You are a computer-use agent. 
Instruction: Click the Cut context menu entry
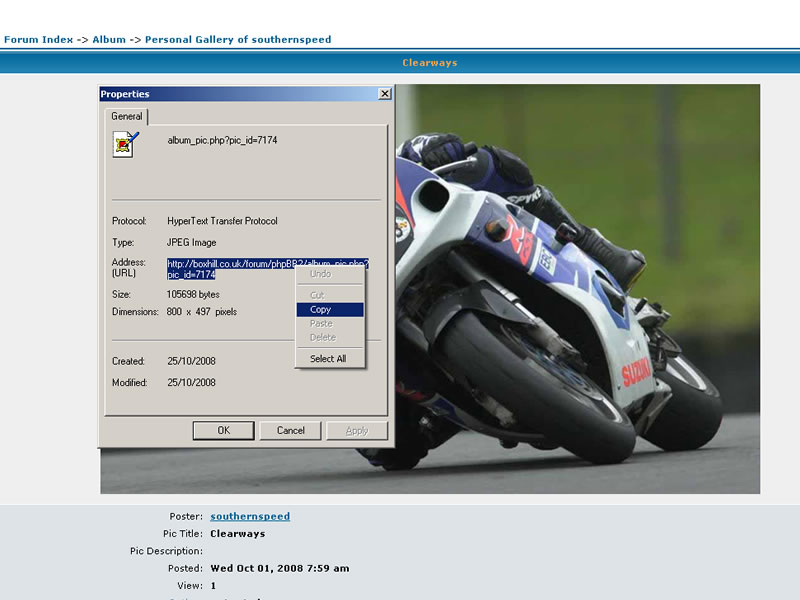[x=318, y=296]
